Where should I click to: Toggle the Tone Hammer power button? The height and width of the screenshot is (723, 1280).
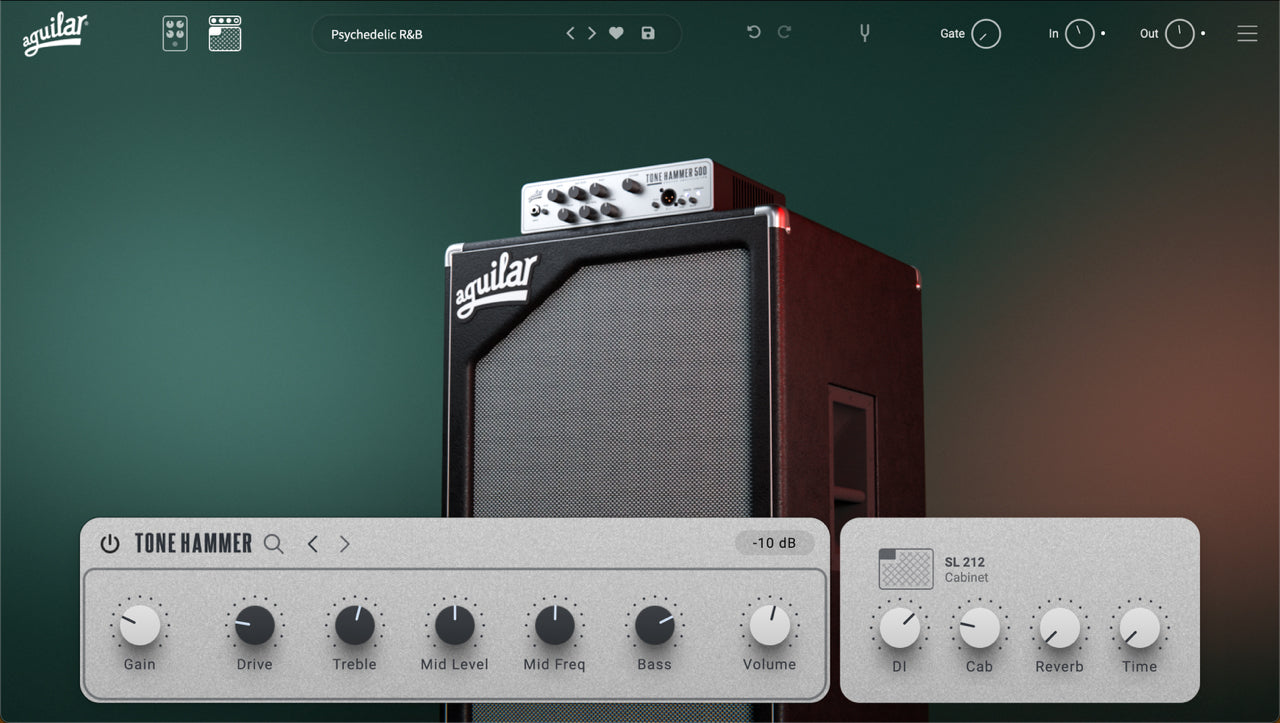click(x=108, y=544)
